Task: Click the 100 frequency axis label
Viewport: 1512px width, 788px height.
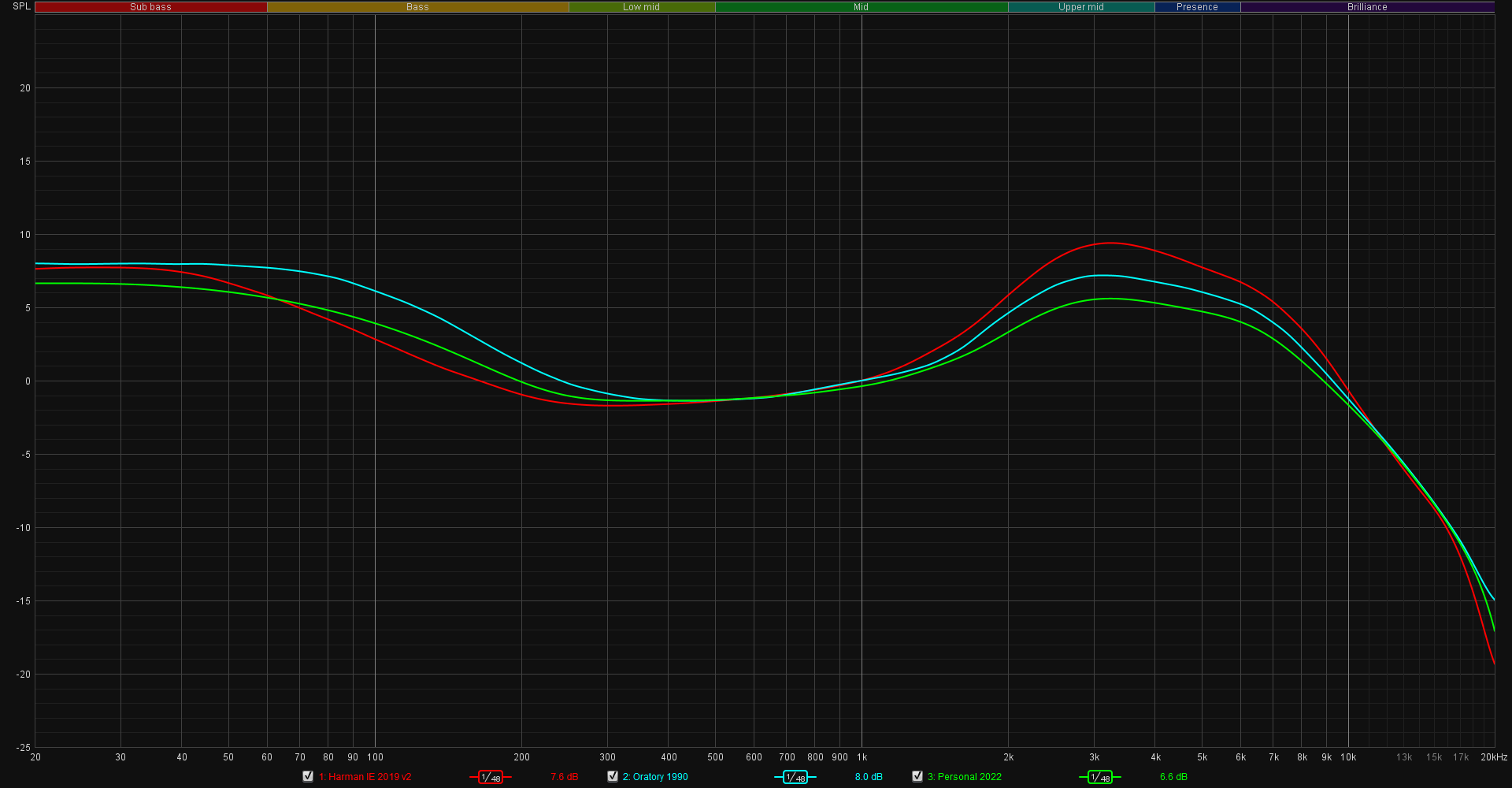Action: (376, 757)
